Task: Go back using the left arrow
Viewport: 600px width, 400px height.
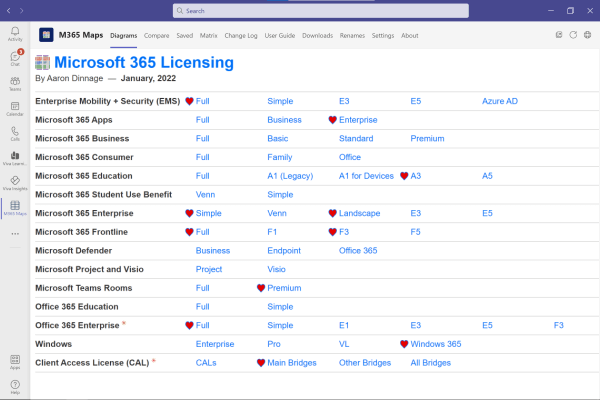Action: (8, 11)
